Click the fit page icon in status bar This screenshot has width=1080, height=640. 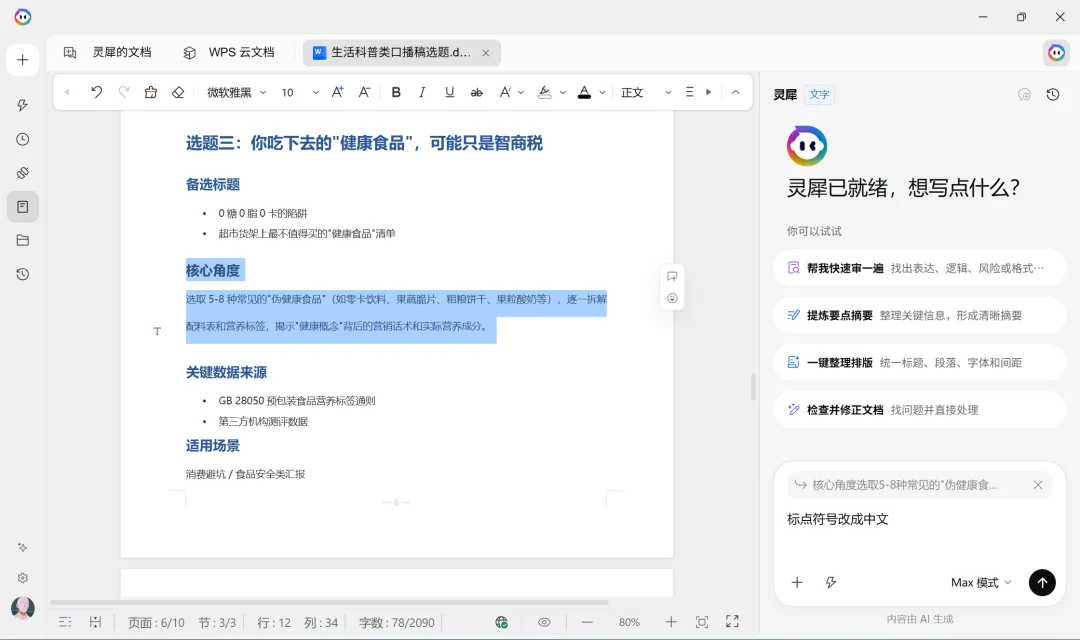(702, 622)
